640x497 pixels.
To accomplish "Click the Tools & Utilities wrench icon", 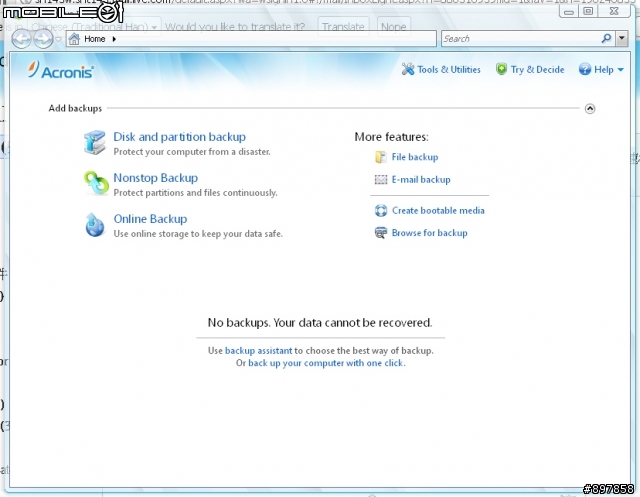I will [x=407, y=69].
